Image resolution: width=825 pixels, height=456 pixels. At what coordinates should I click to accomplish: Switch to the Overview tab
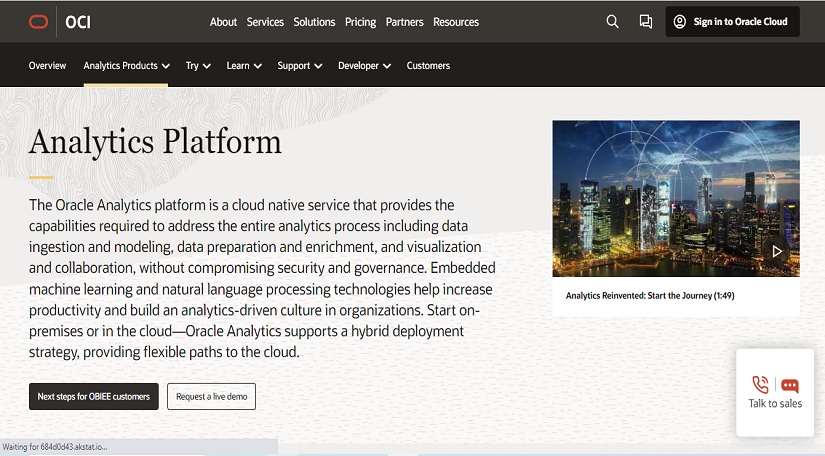pos(47,66)
